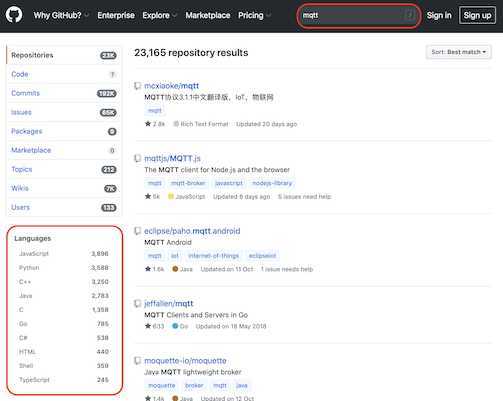Screen dimensions: 503x401
Task: Click star icon of eclipse/paho.mqtt.android result
Action: coord(148,269)
